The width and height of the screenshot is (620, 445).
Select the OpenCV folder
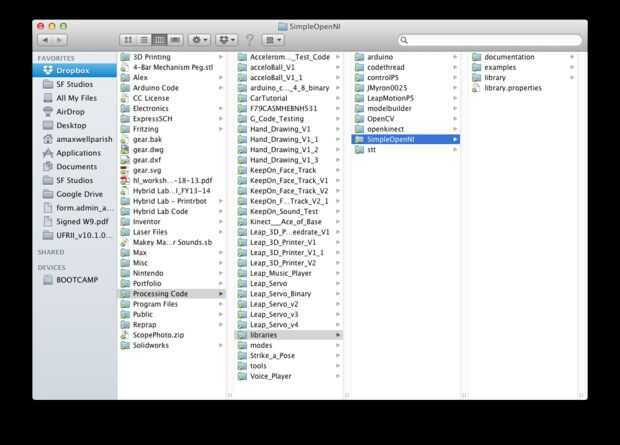coord(406,119)
